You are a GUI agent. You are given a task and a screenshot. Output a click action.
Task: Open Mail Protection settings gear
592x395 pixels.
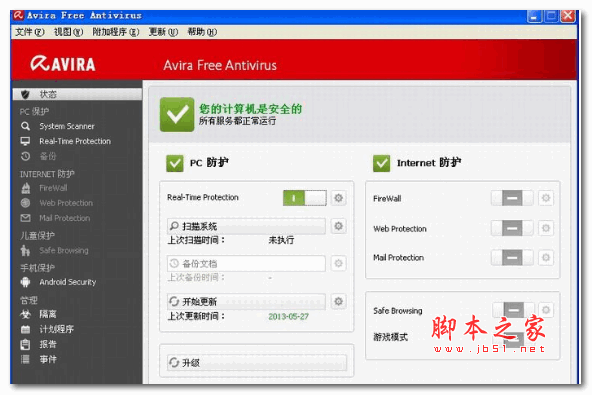[546, 258]
